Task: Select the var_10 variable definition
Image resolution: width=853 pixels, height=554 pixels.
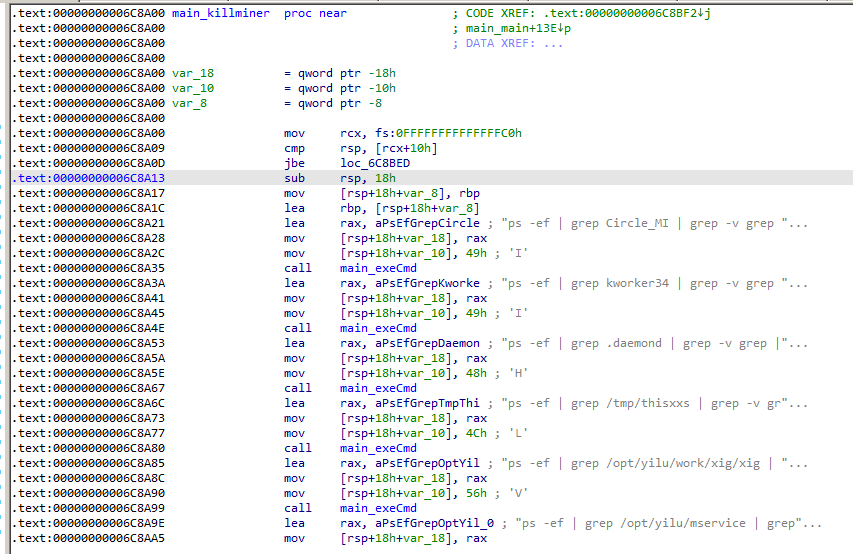Action: pyautogui.click(x=193, y=88)
